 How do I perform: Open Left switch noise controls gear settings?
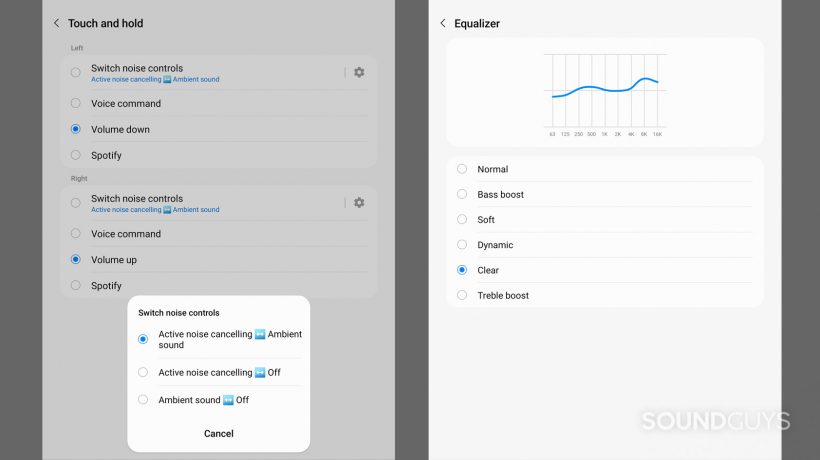[x=359, y=72]
